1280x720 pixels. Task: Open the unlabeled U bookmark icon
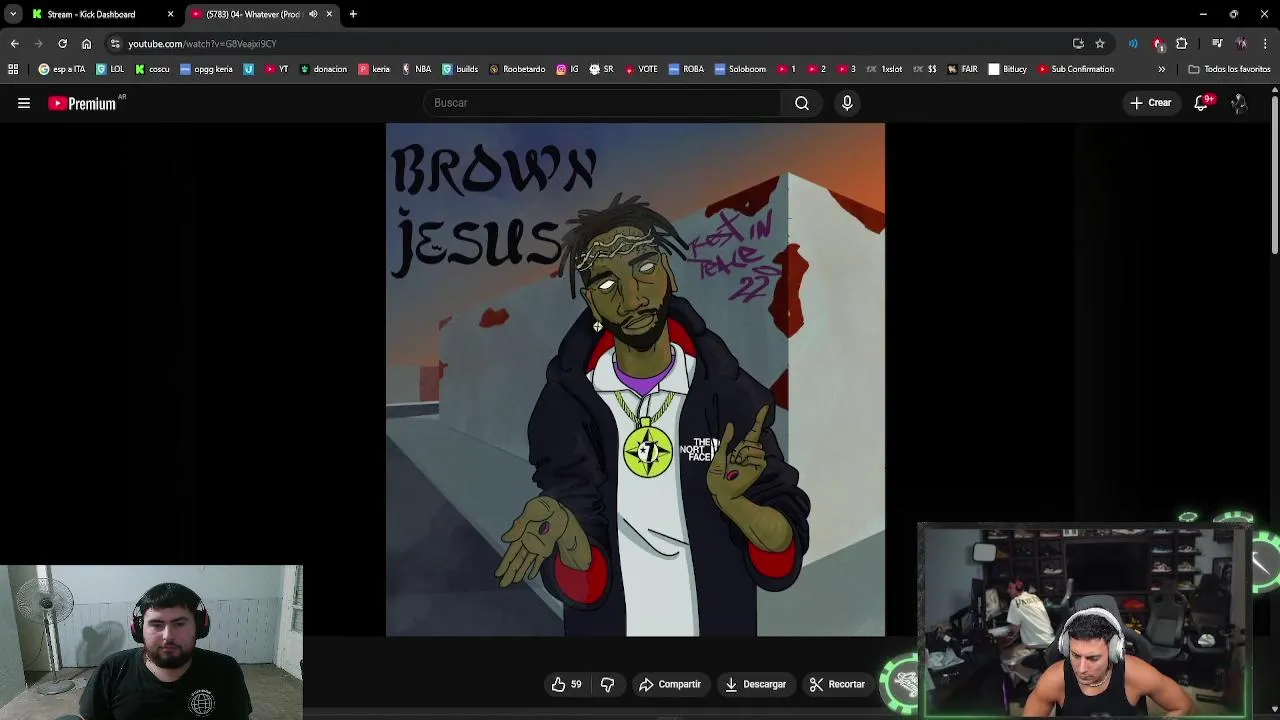(248, 69)
